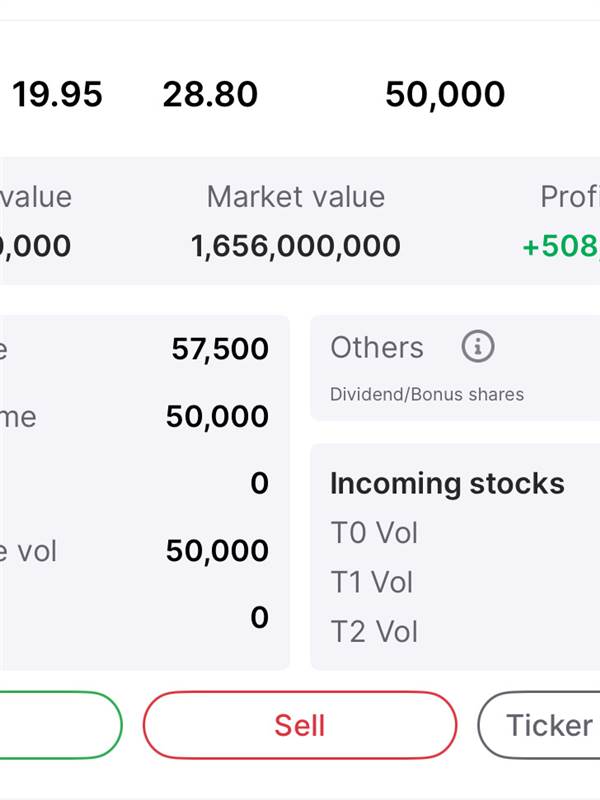Screen dimensions: 600x800
Task: Tap the bold 50,000 beside 28.80
Action: 445,95
